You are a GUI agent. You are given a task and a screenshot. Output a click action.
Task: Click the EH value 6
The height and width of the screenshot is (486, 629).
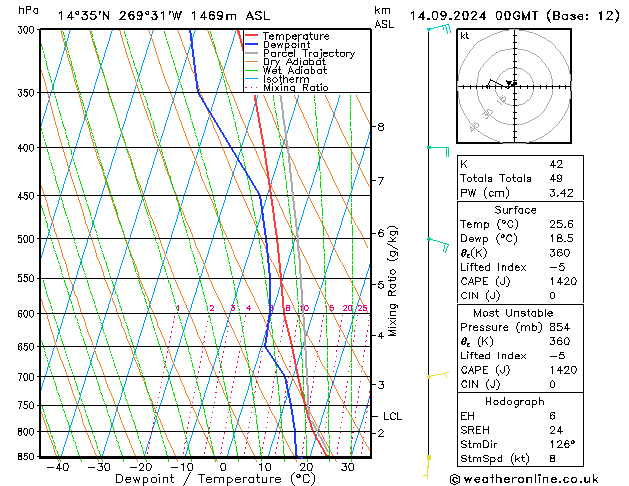(x=553, y=416)
